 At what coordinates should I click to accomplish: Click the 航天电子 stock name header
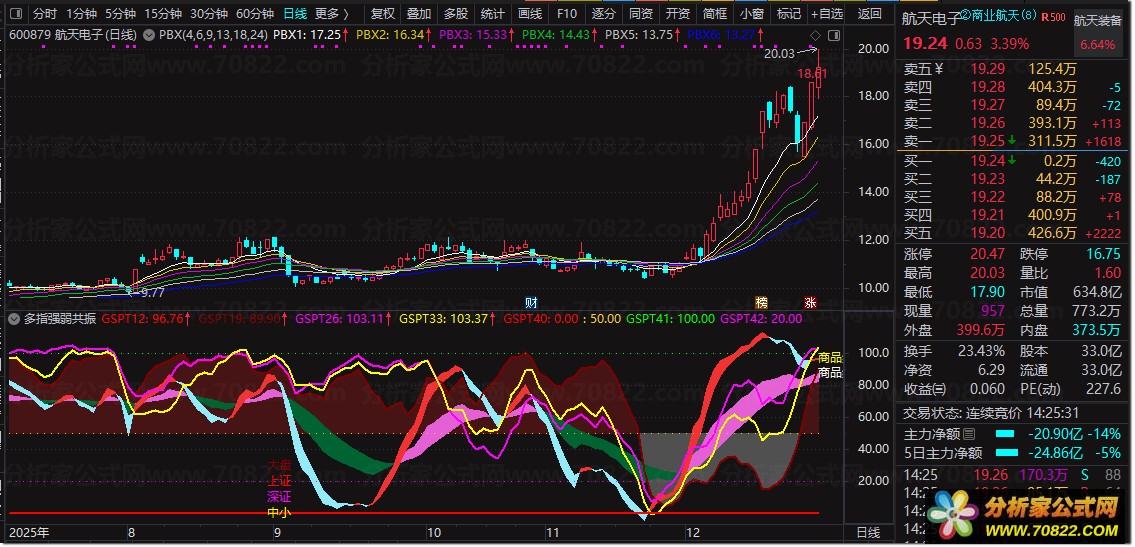click(930, 20)
